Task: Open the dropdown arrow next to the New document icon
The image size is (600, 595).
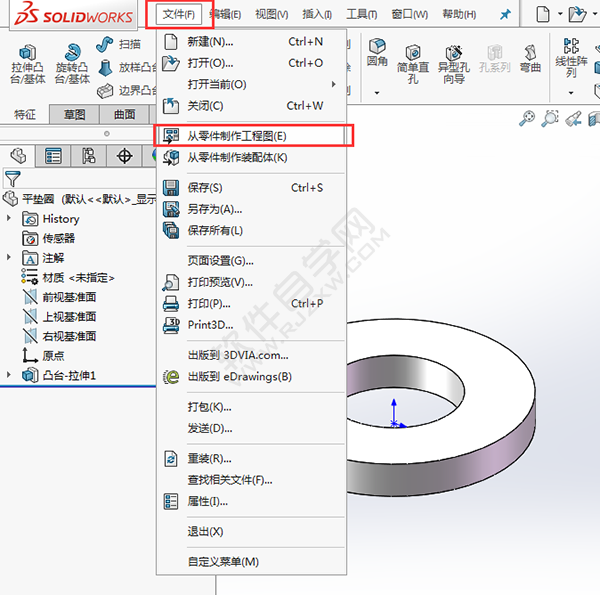Action: [x=560, y=14]
